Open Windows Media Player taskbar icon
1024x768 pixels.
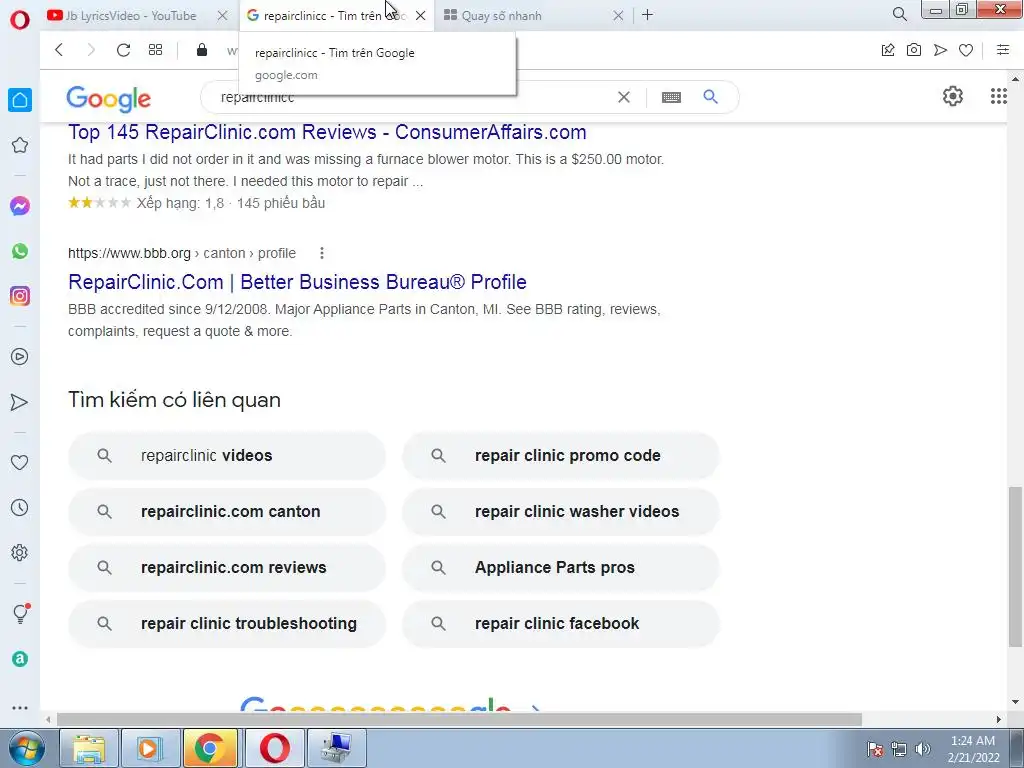point(150,748)
